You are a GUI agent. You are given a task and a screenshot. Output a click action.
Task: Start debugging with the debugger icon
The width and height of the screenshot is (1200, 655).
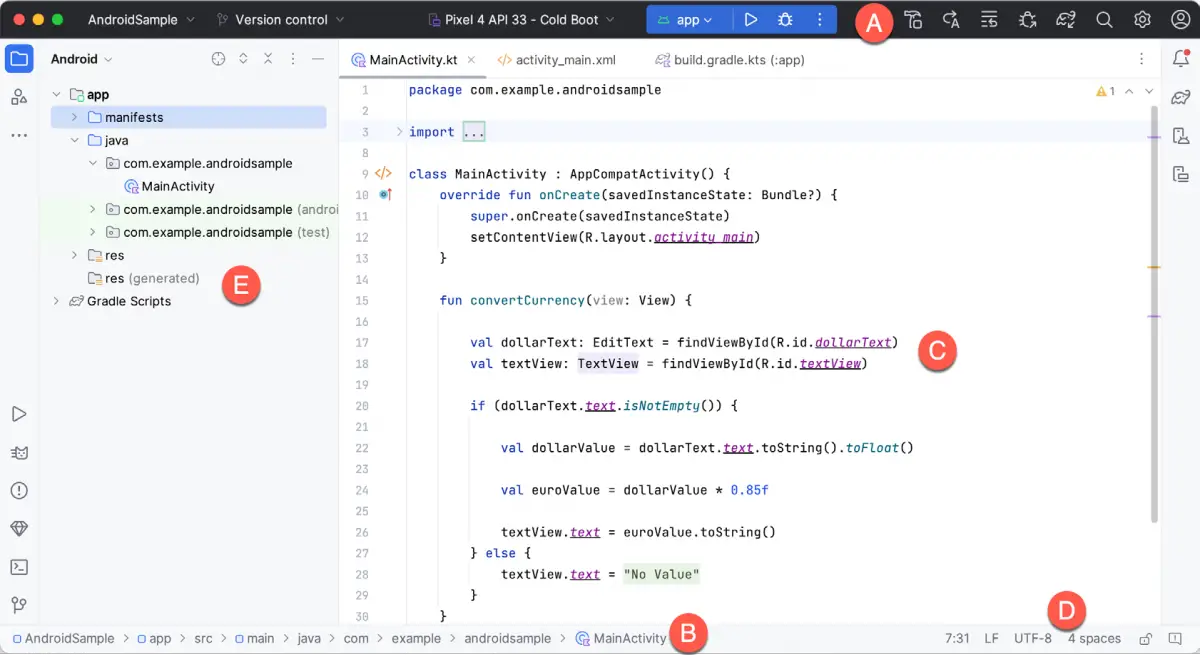785,19
